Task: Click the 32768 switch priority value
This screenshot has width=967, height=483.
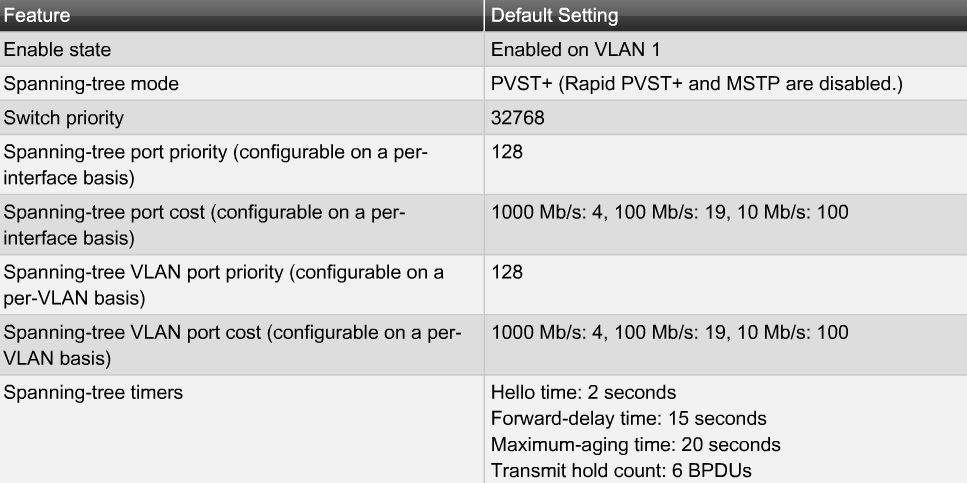Action: [517, 117]
